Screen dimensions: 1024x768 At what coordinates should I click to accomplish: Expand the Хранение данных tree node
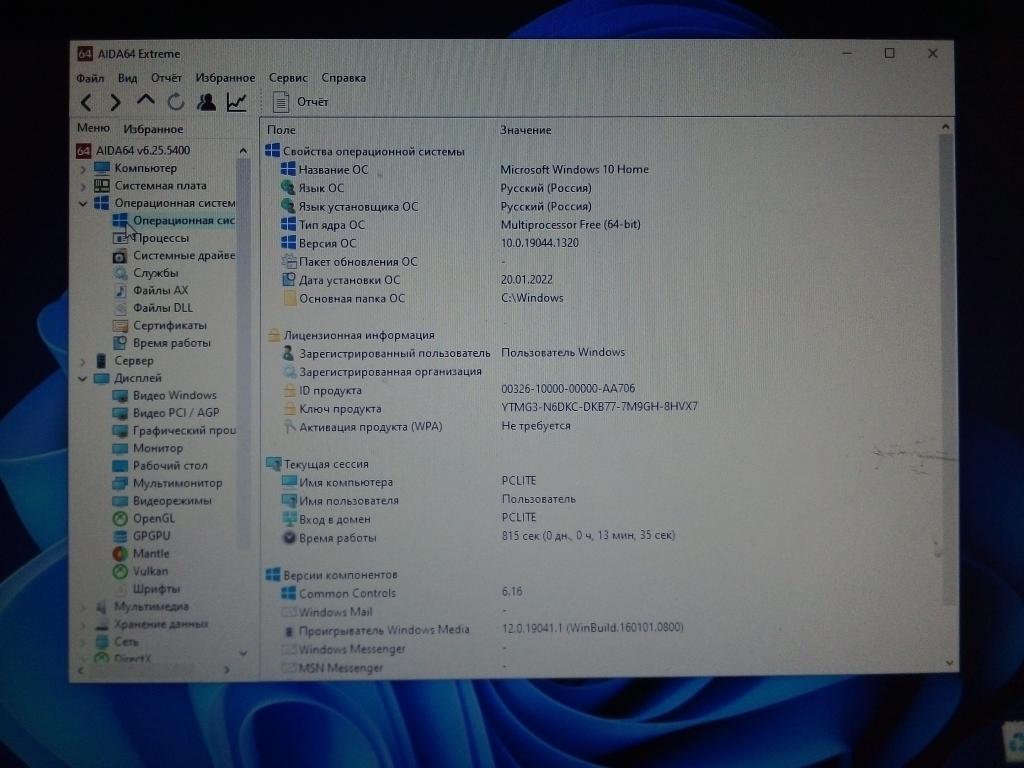pyautogui.click(x=83, y=625)
